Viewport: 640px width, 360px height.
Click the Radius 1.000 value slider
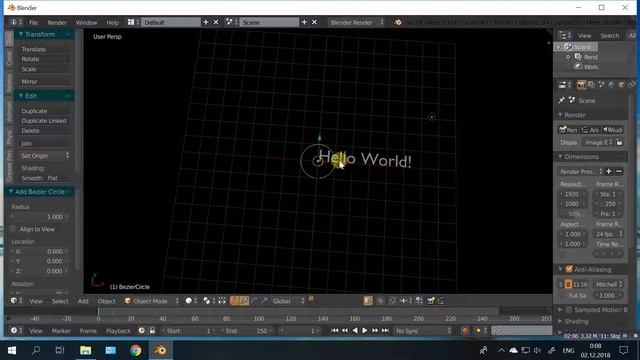point(40,216)
